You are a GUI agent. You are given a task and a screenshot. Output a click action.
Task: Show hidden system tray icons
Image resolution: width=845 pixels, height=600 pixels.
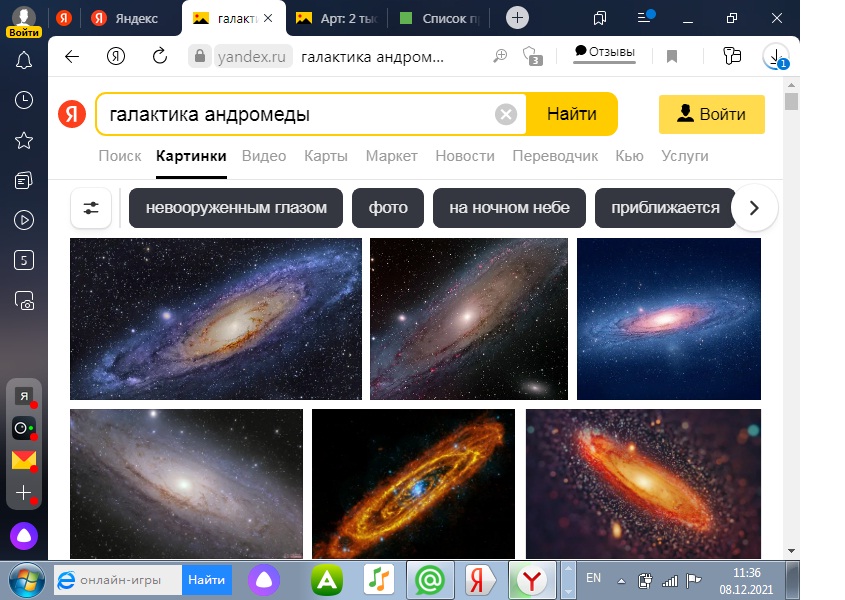621,581
